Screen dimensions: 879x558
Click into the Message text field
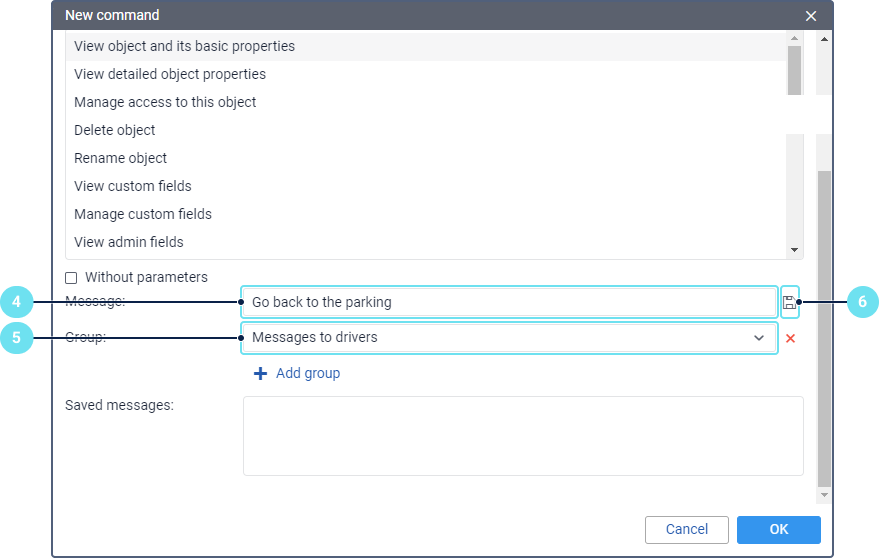pos(508,302)
